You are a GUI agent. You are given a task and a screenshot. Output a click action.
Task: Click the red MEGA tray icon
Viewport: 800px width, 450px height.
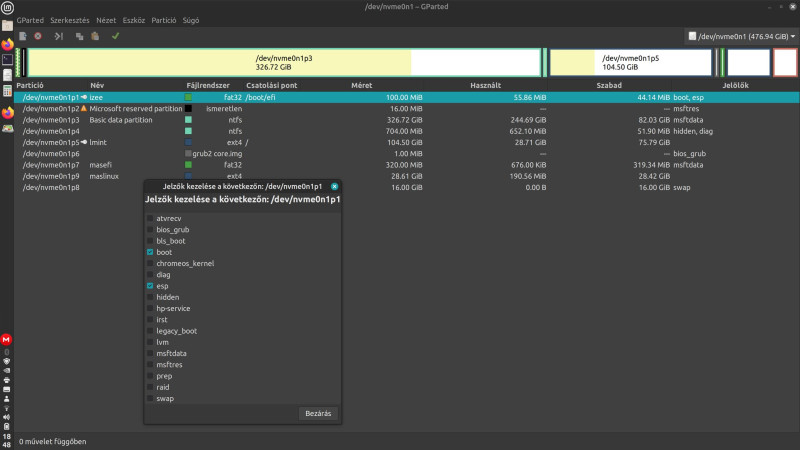[6, 339]
